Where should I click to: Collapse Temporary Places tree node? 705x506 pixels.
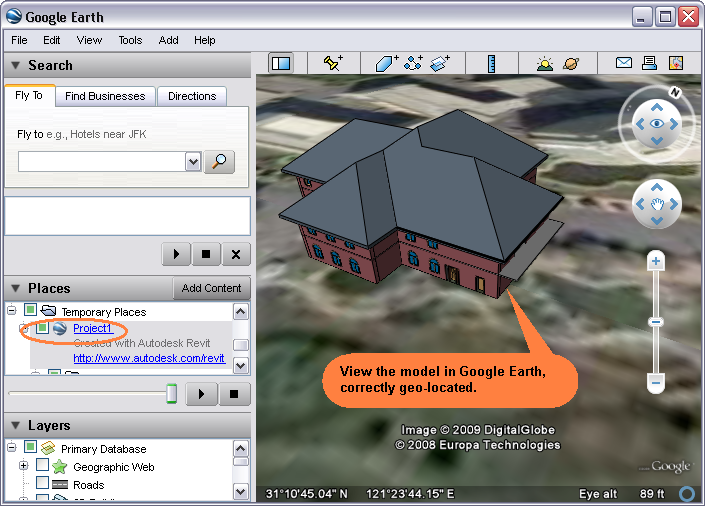click(x=12, y=310)
